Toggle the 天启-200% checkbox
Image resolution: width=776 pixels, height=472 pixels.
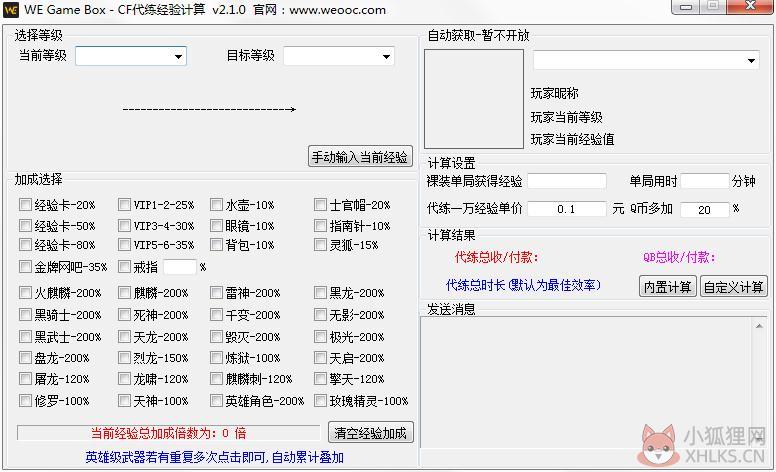point(320,357)
